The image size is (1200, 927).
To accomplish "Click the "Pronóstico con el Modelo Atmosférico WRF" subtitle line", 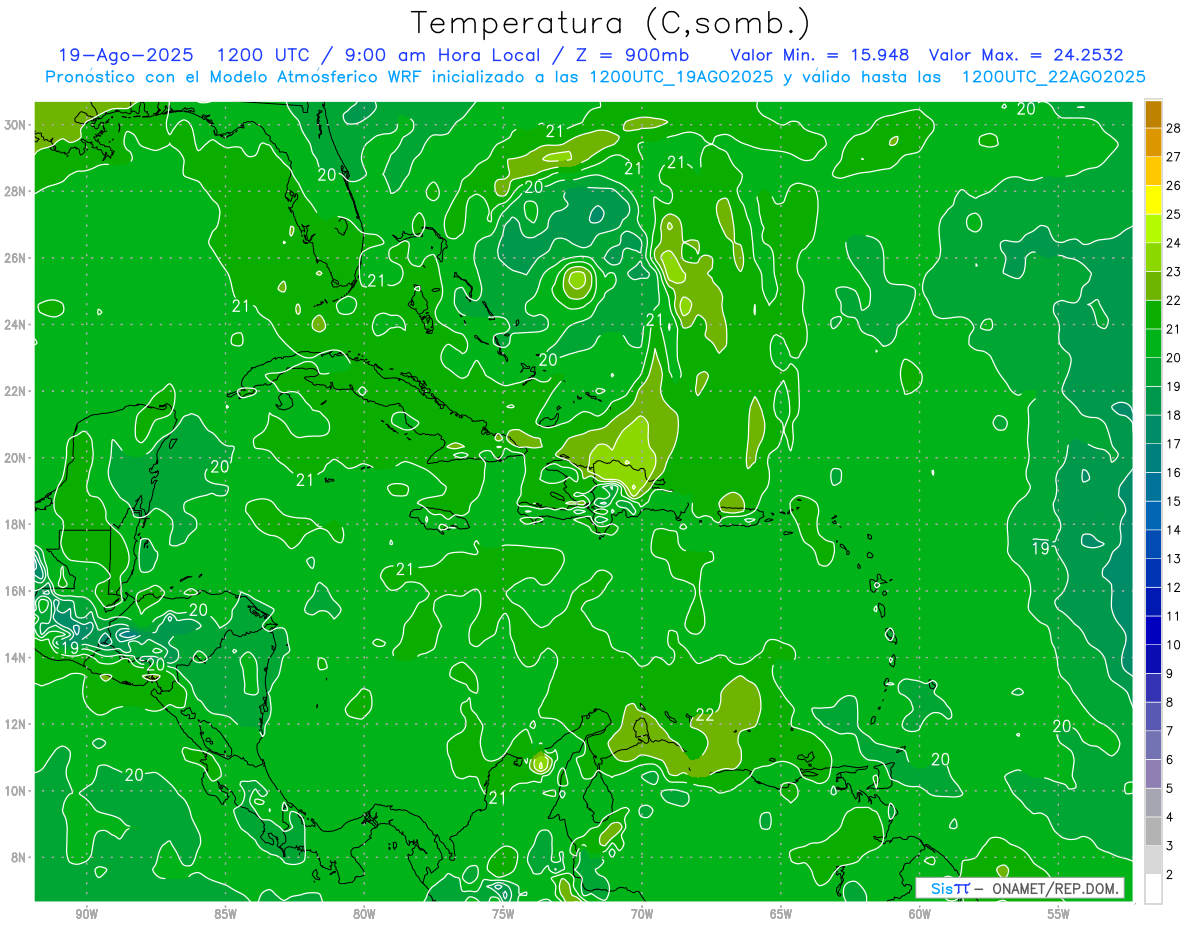I will click(595, 77).
